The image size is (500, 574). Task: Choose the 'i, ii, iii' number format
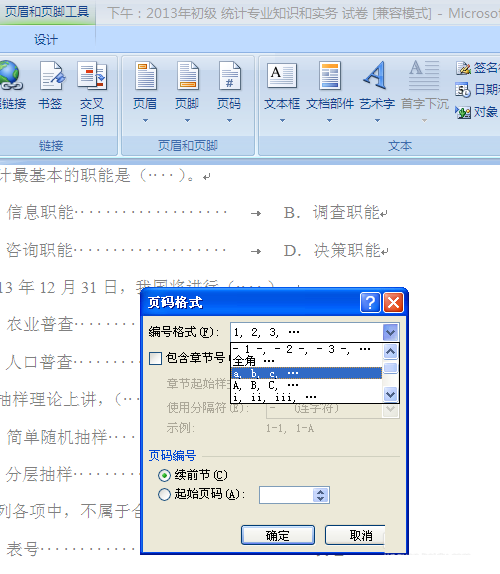307,397
